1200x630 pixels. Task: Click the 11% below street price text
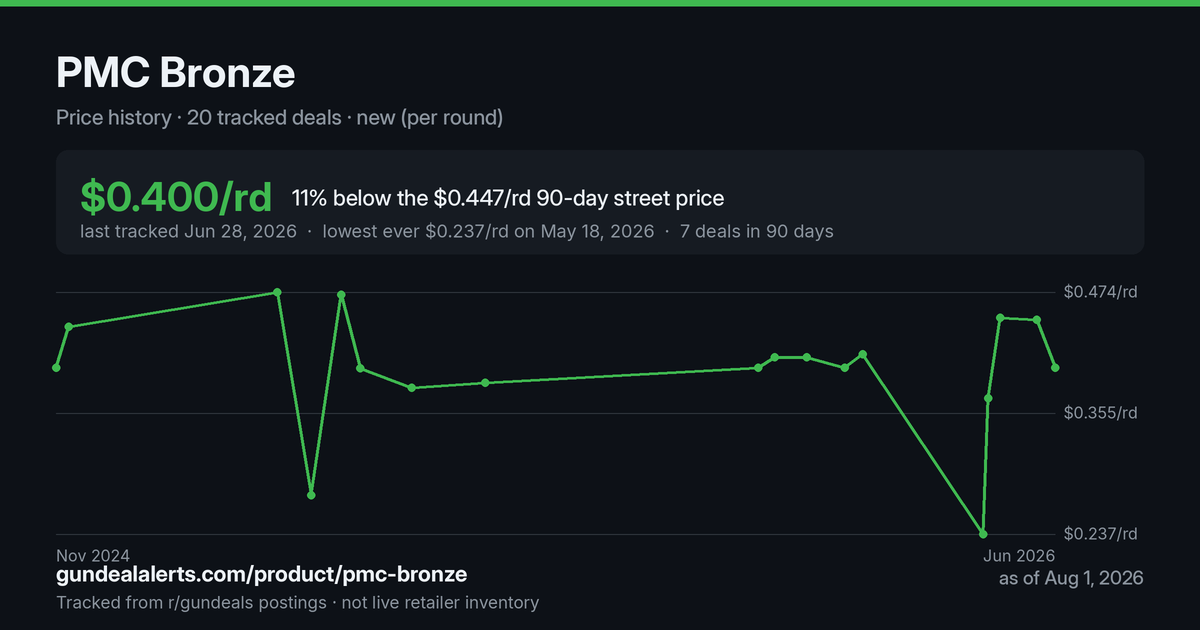click(x=508, y=198)
